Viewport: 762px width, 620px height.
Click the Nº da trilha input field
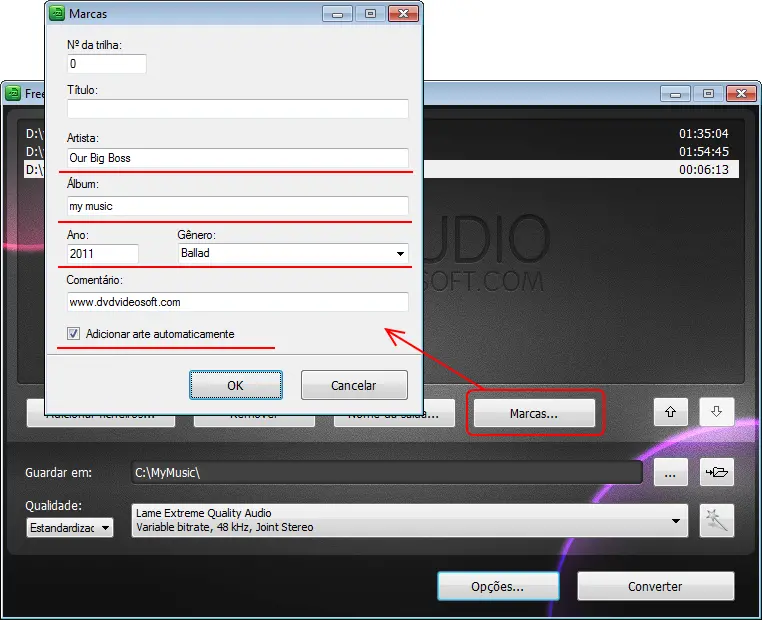pos(106,64)
